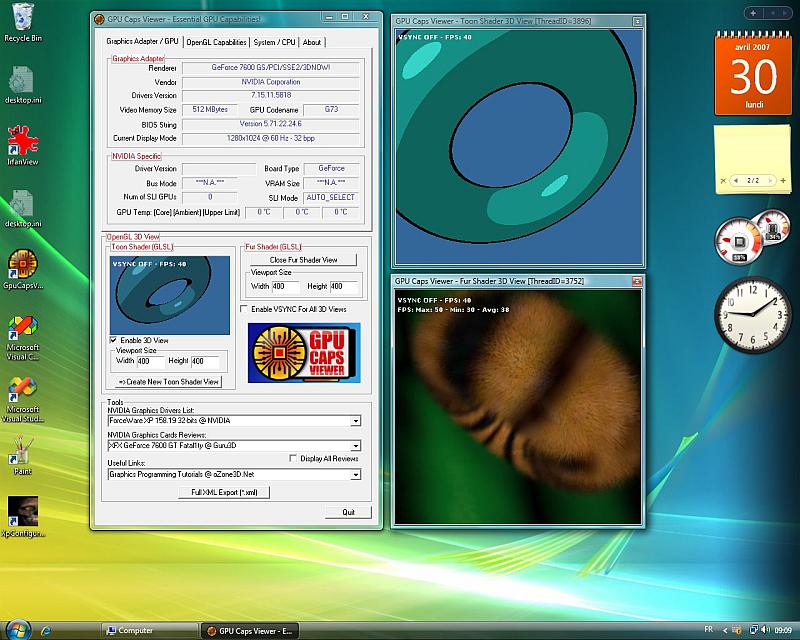Open the Useful Links dropdown
The image size is (800, 640).
coord(356,475)
